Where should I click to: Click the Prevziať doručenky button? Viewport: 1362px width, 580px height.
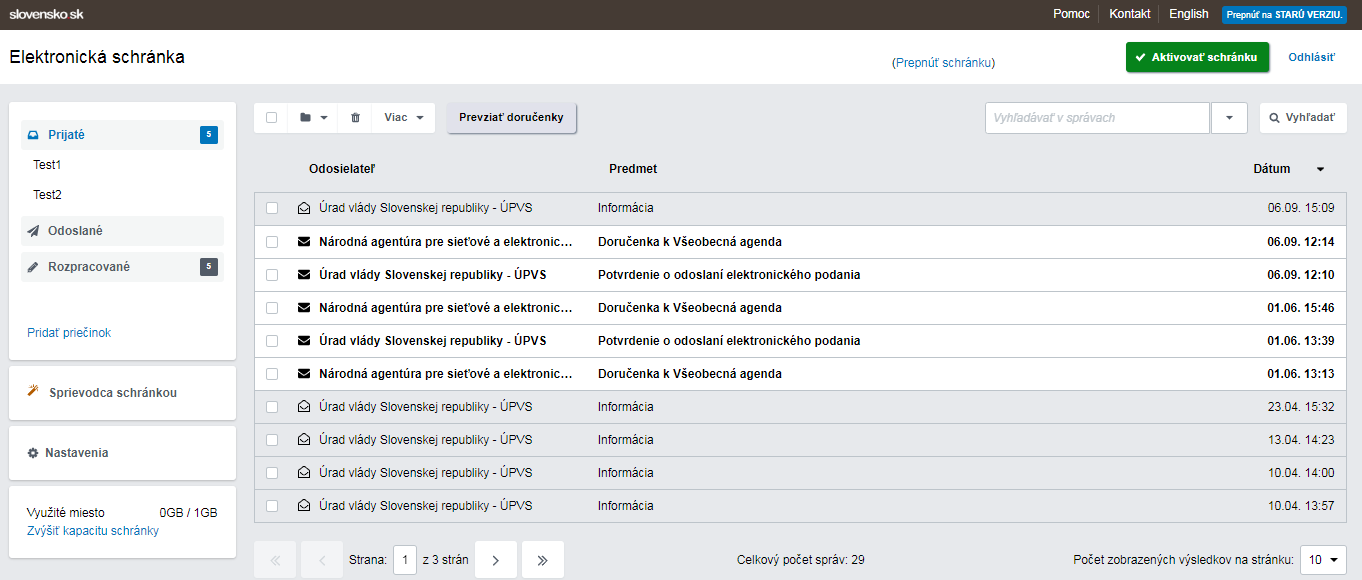coord(511,118)
